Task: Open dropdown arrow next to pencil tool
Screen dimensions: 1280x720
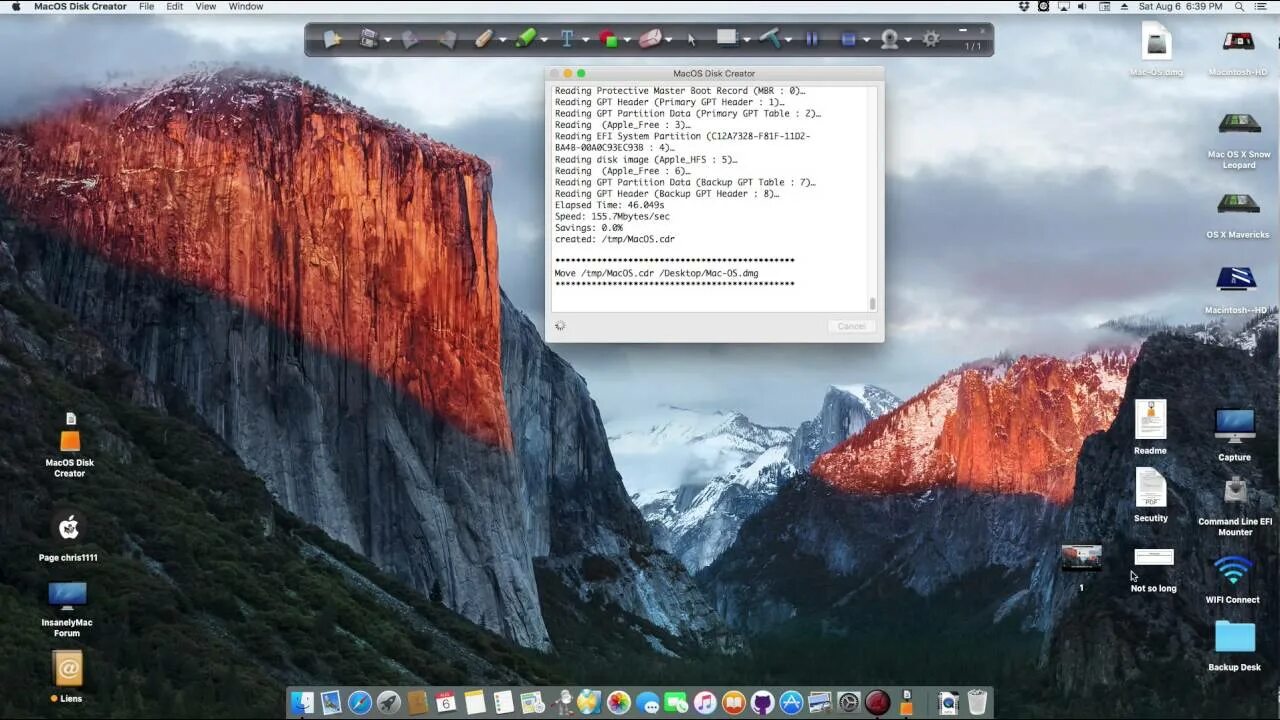Action: 502,41
